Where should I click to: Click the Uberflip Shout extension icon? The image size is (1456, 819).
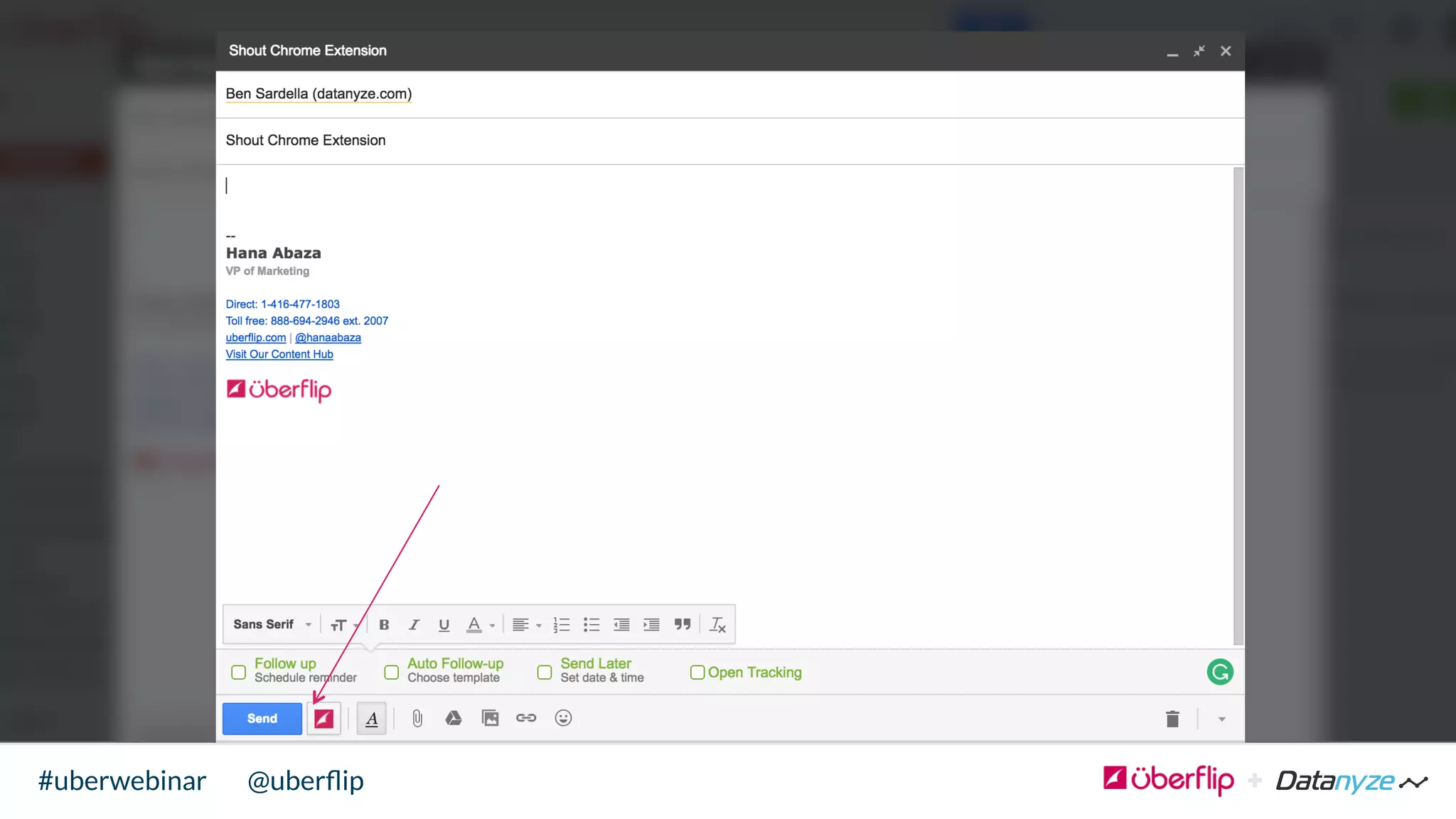(323, 718)
